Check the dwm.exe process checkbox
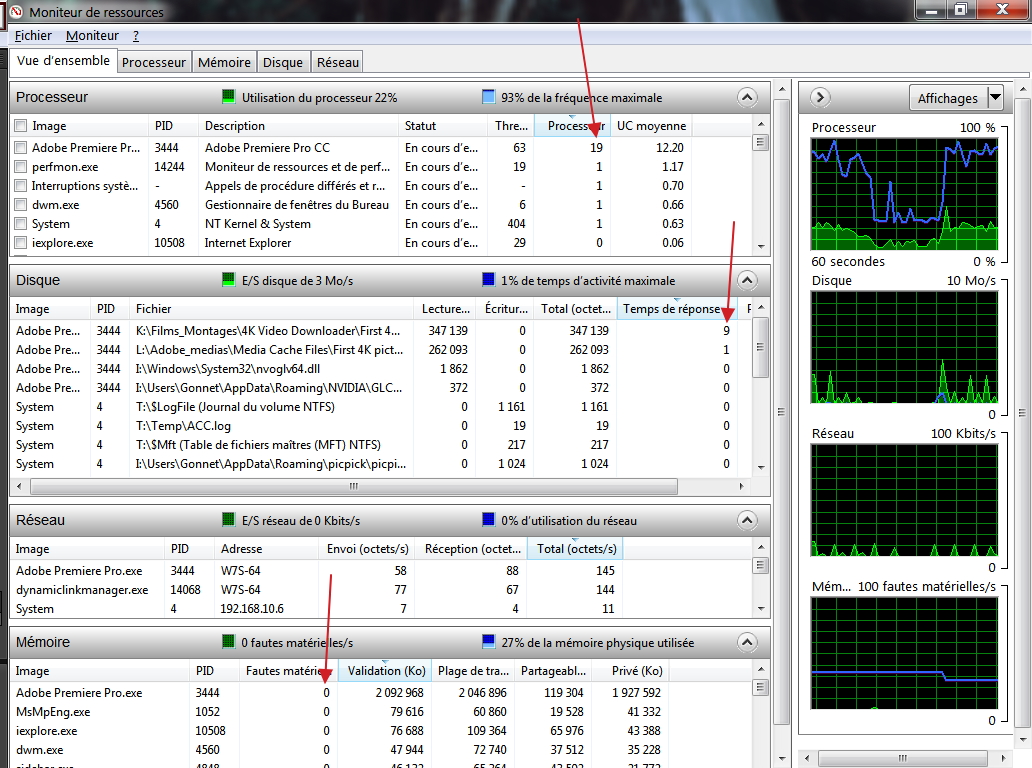 point(21,205)
